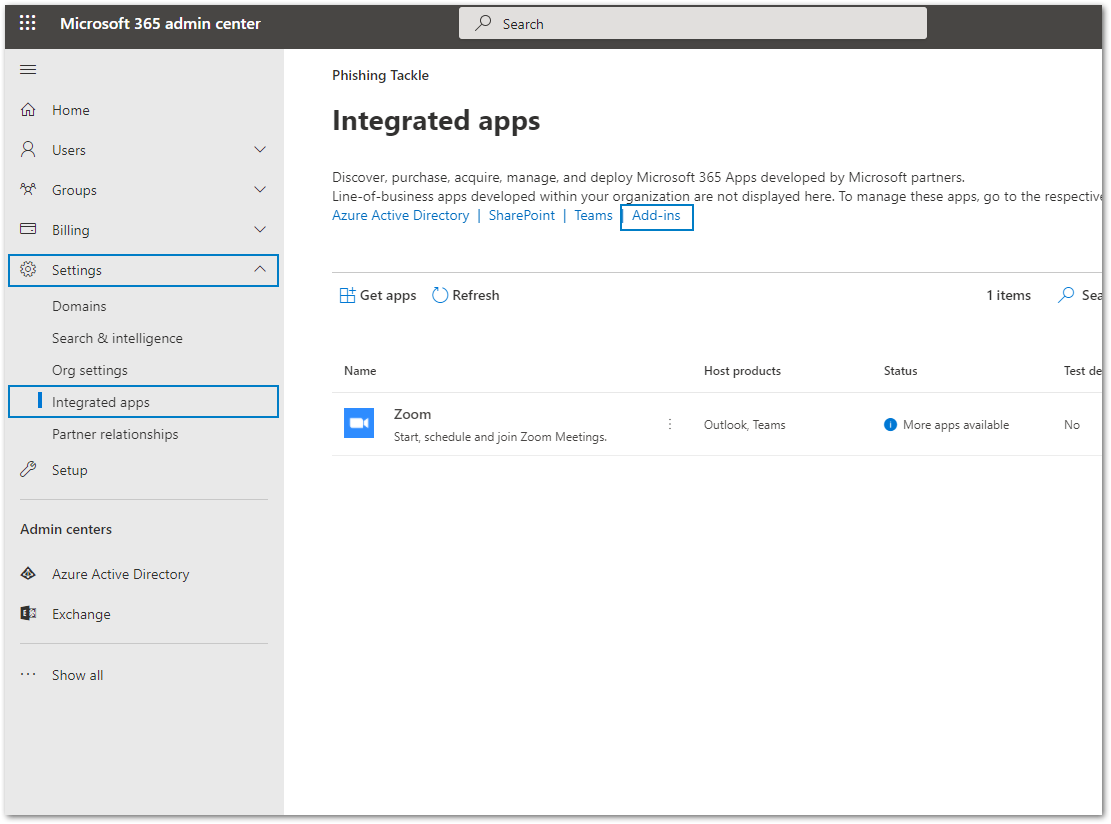Sort by the Host products column header
The height and width of the screenshot is (824, 1111).
pos(742,371)
